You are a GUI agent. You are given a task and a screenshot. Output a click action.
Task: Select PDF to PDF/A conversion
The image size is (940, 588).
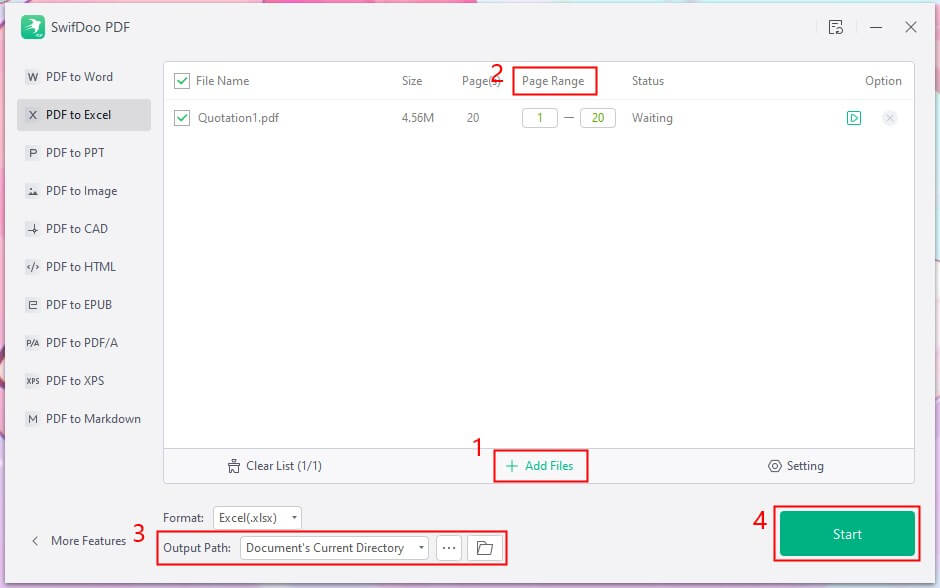(x=84, y=343)
